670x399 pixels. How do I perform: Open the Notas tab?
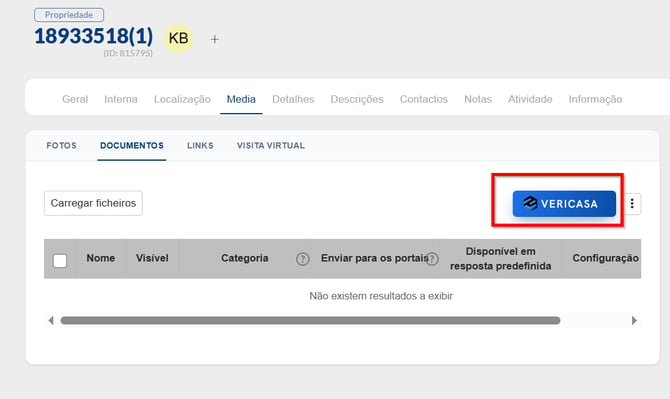(x=478, y=99)
